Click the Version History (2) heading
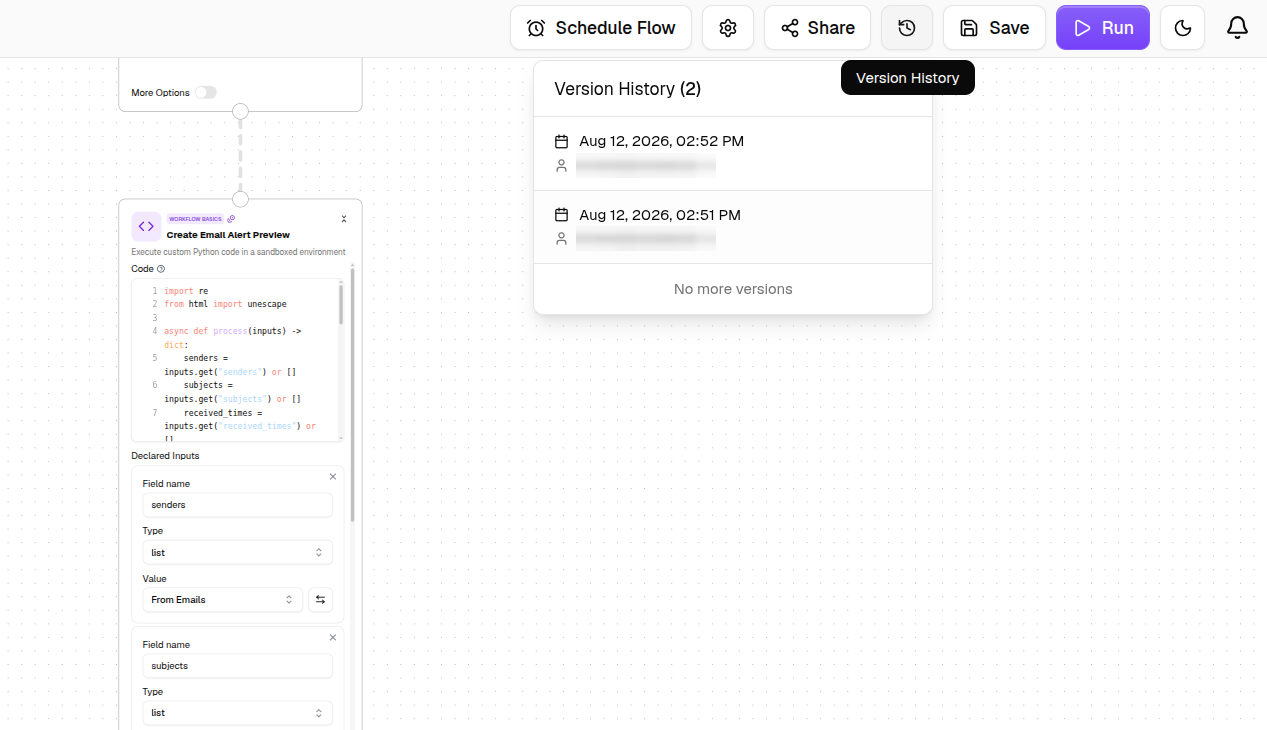1267x730 pixels. [x=627, y=89]
